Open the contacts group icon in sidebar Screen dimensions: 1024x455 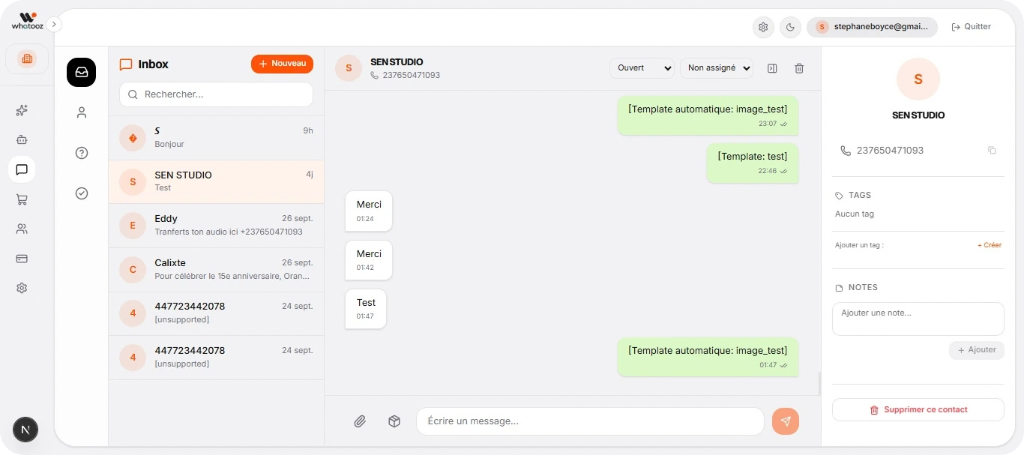pyautogui.click(x=22, y=229)
